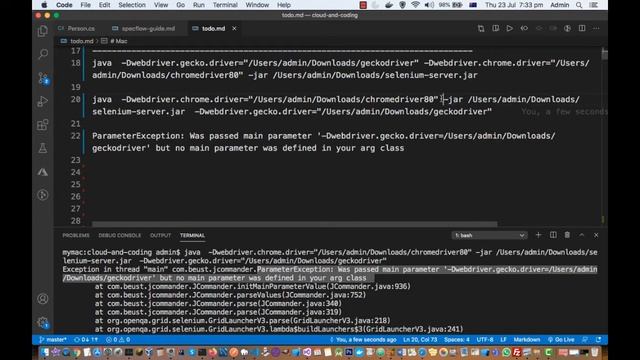Open Spotlight search in menu bar
Image resolution: width=640 pixels, height=360 pixels.
click(x=579, y=5)
